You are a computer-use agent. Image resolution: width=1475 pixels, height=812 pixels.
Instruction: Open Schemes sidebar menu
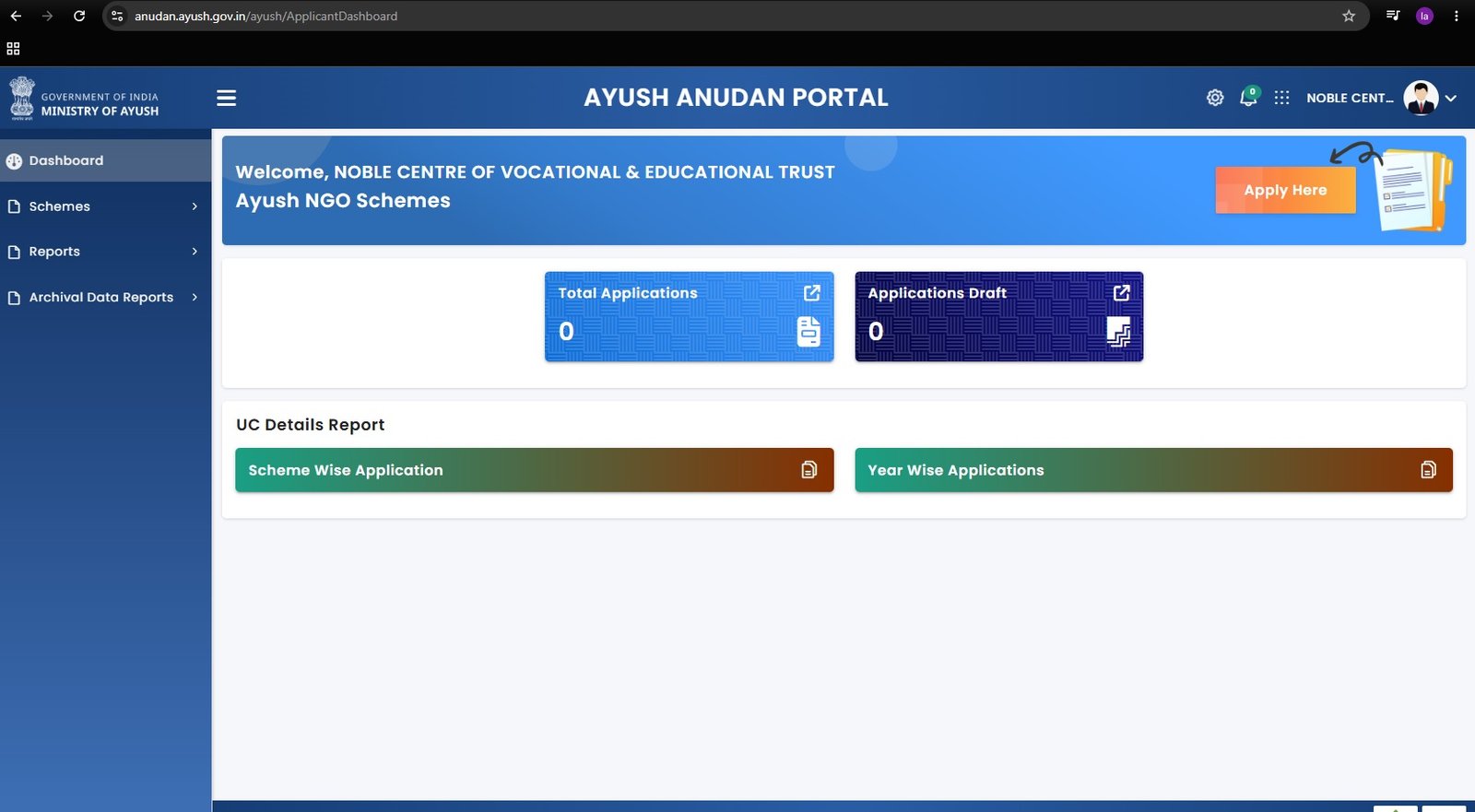tap(106, 206)
